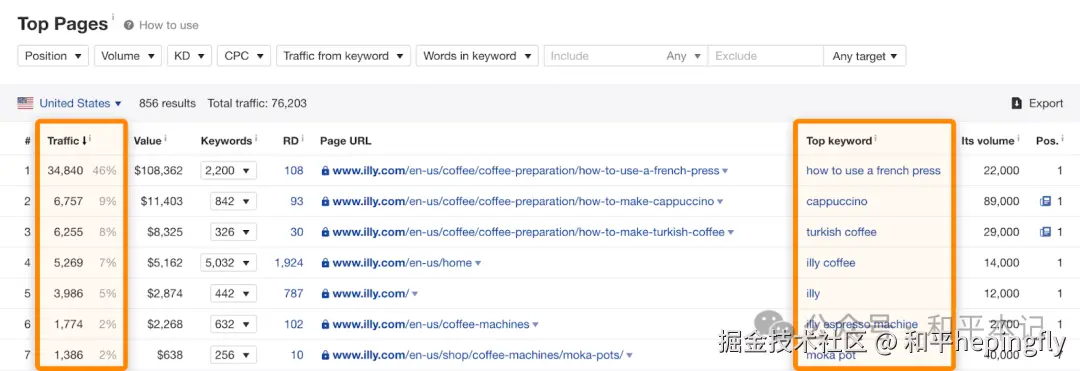Screen dimensions: 1080x371
Task: Click SERP features icon in turkish coffee row
Action: [x=1046, y=232]
